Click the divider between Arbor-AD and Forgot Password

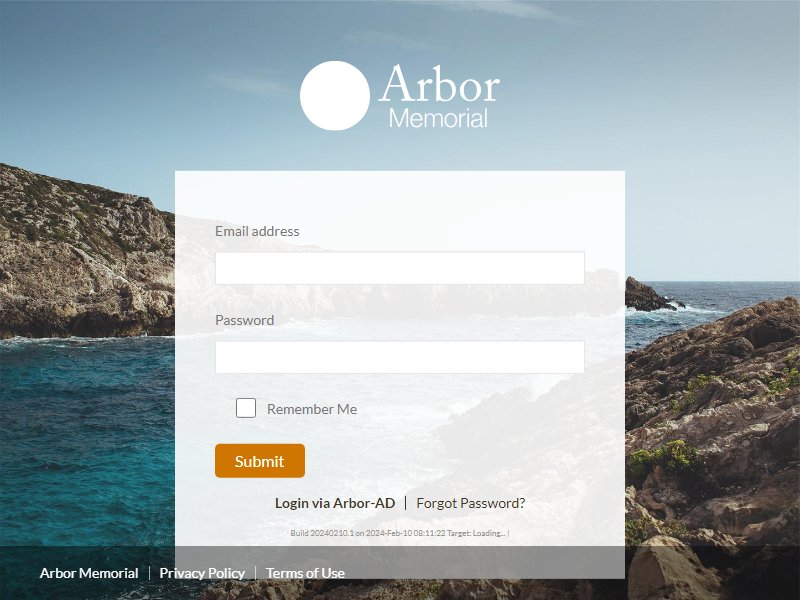406,503
